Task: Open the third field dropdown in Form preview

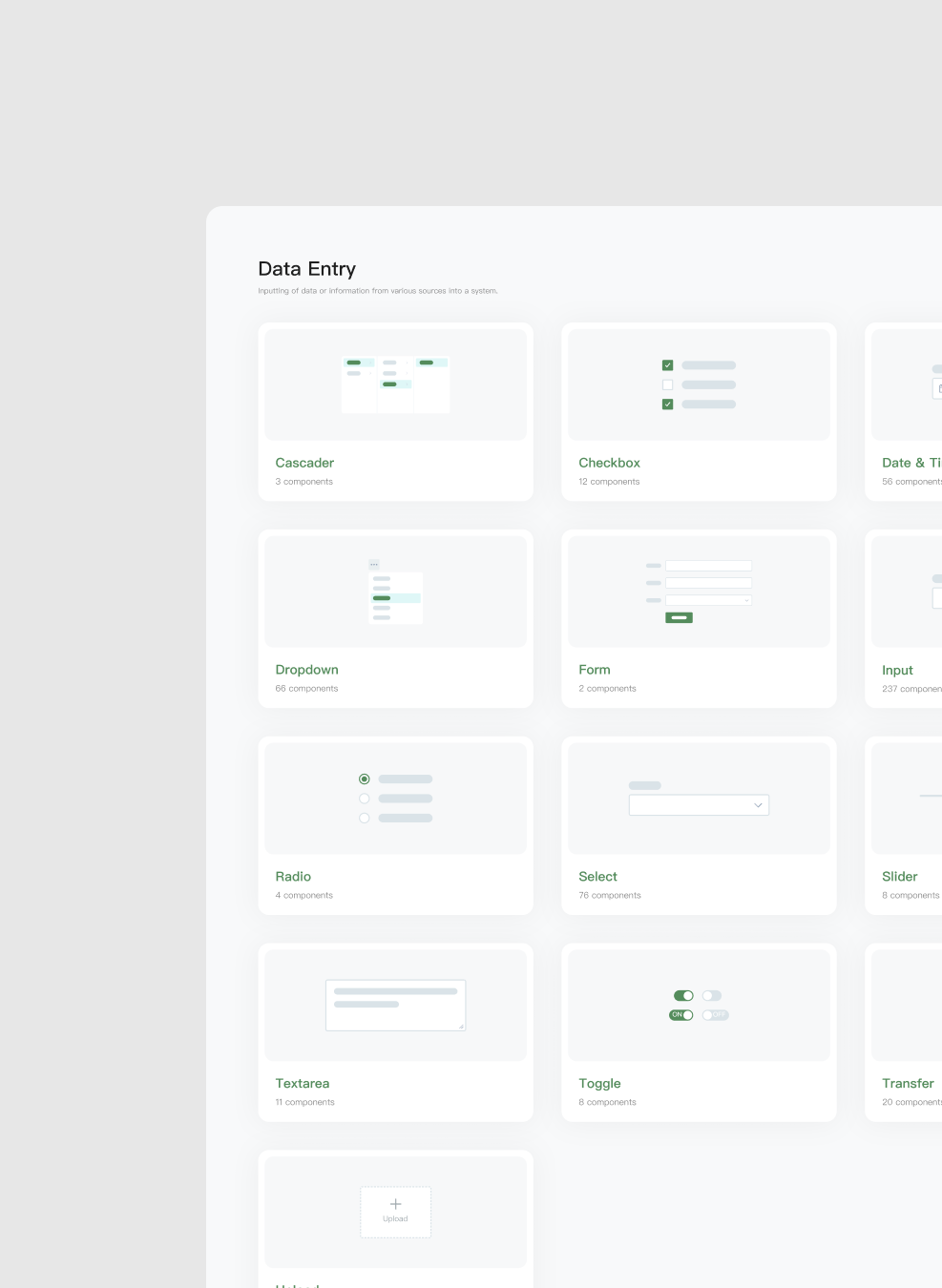Action: pyautogui.click(x=708, y=600)
